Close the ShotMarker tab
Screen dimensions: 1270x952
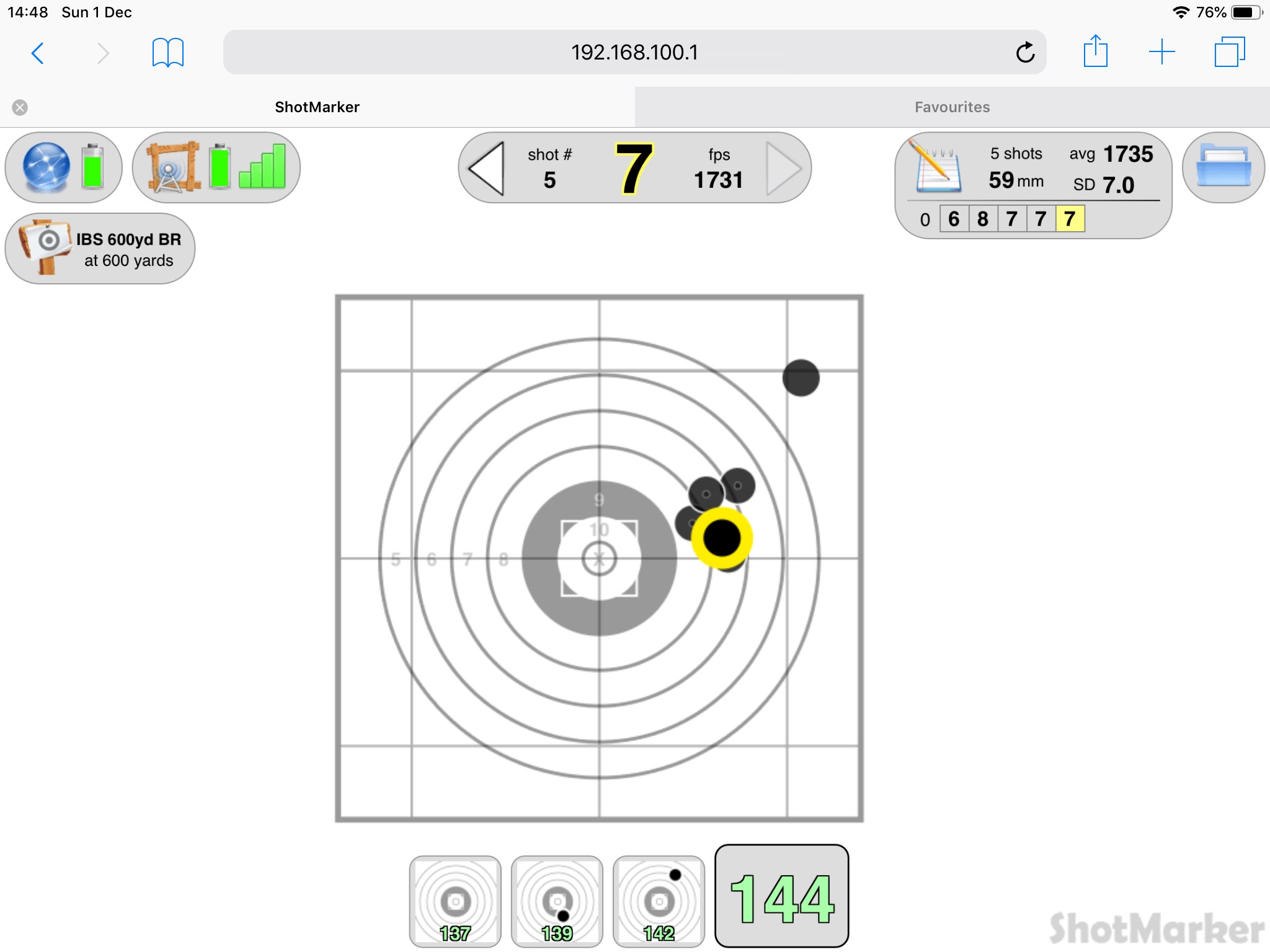pos(20,108)
